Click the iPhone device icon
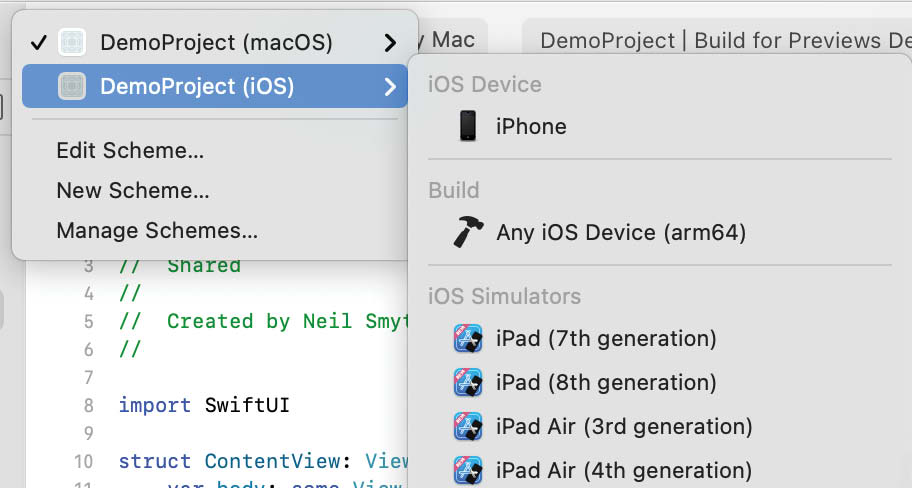 click(468, 126)
